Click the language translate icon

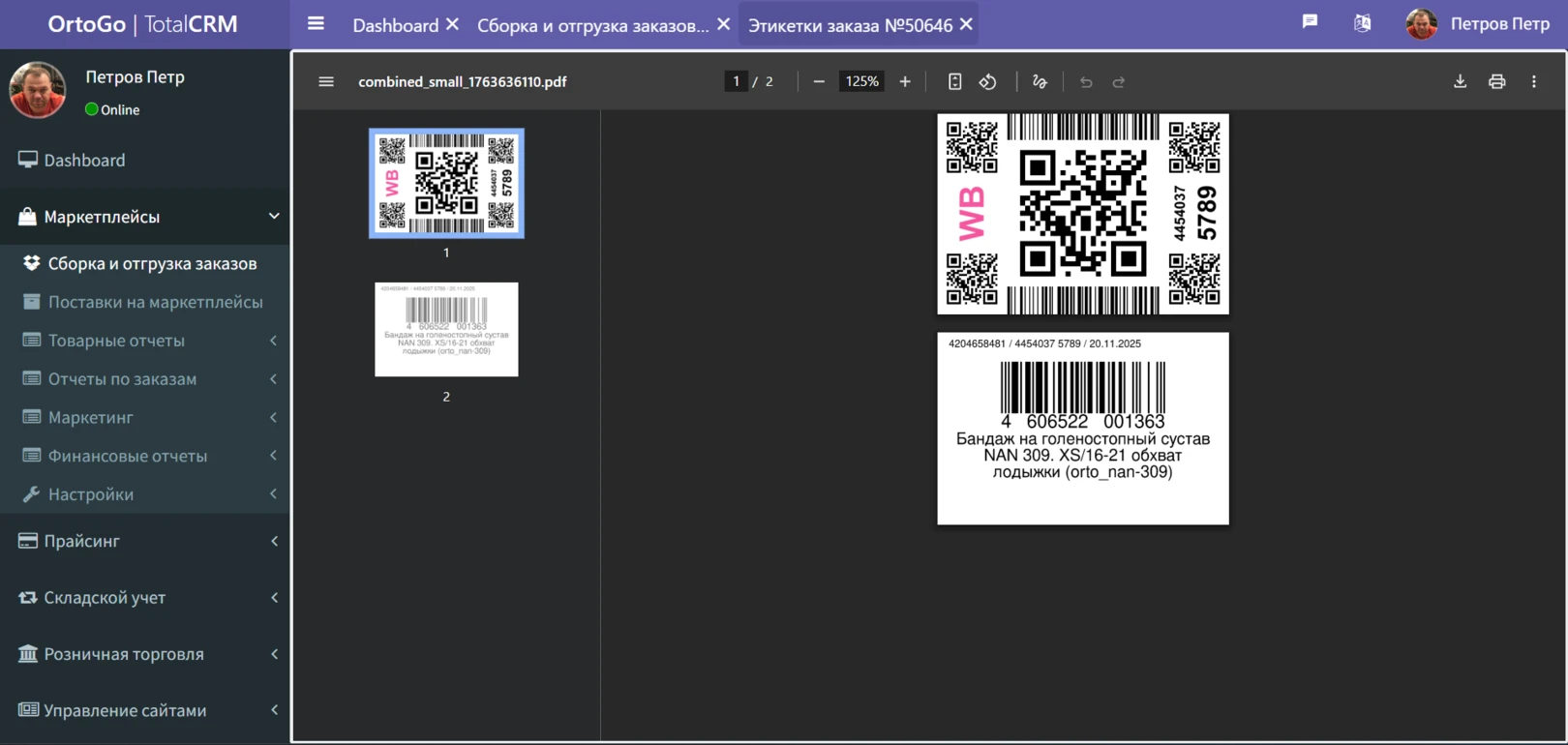point(1362,23)
